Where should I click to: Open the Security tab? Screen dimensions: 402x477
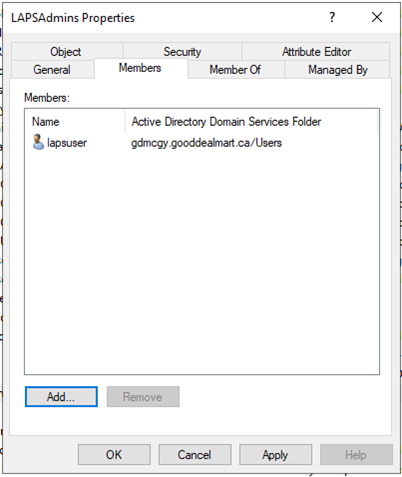[x=182, y=52]
